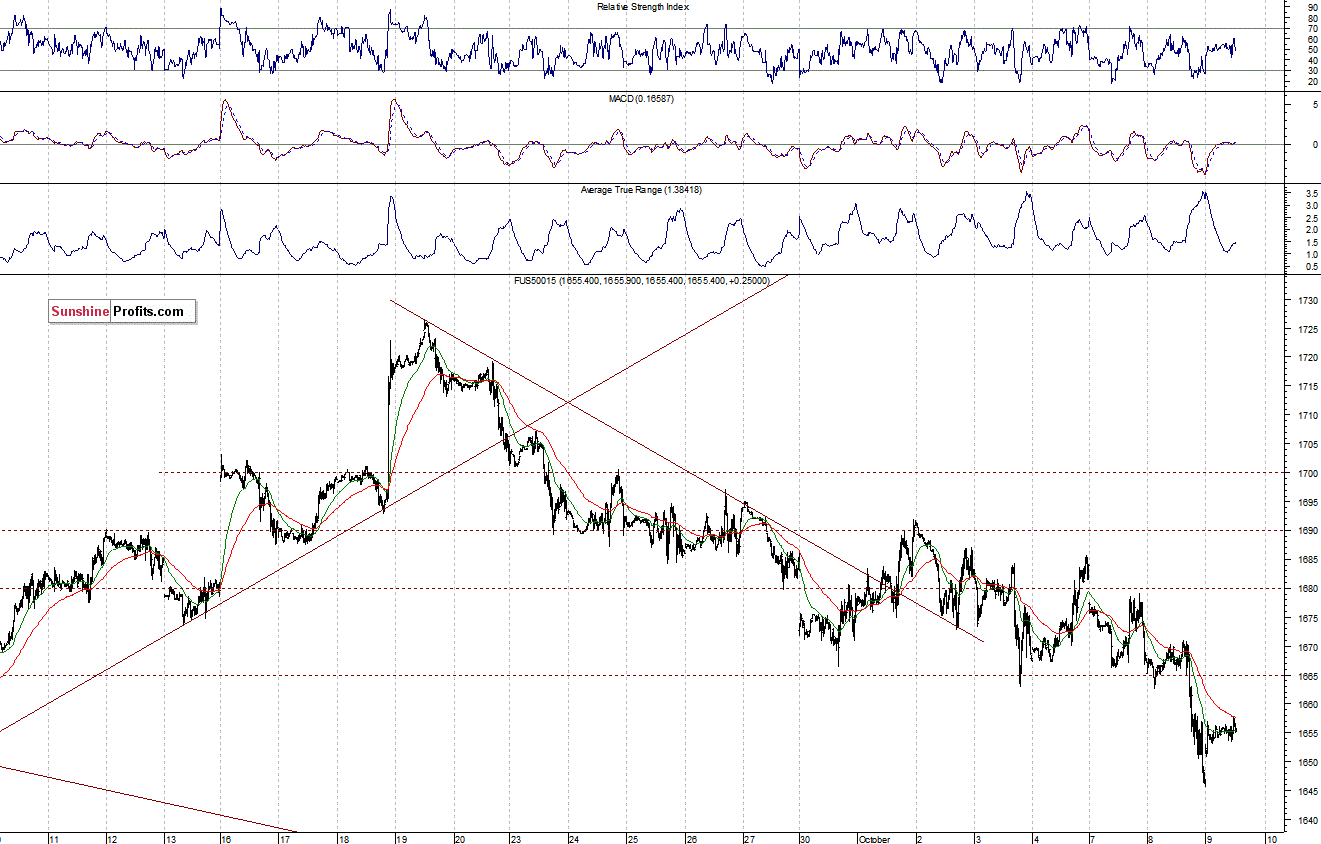
Task: Select date 23 on the time axis
Action: pos(515,838)
